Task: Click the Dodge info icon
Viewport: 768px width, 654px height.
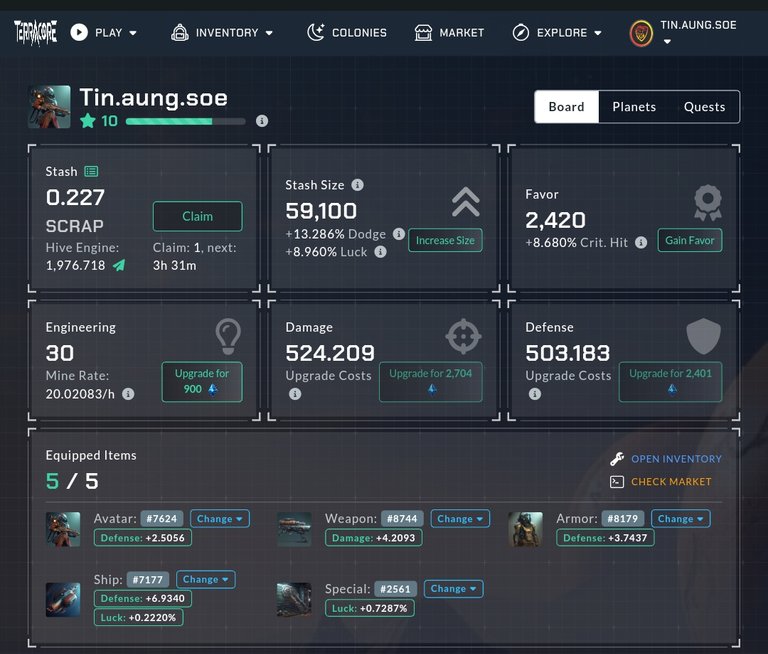Action: point(399,234)
